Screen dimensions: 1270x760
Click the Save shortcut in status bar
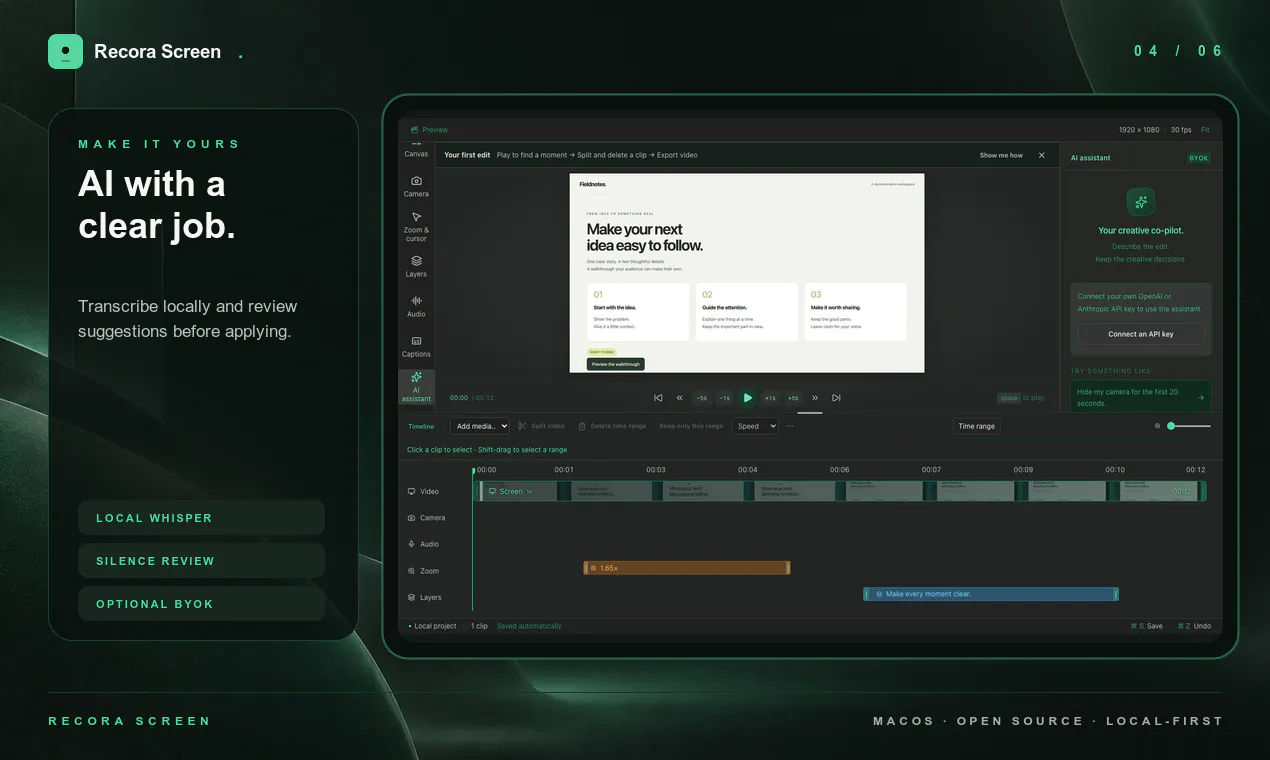[1147, 626]
